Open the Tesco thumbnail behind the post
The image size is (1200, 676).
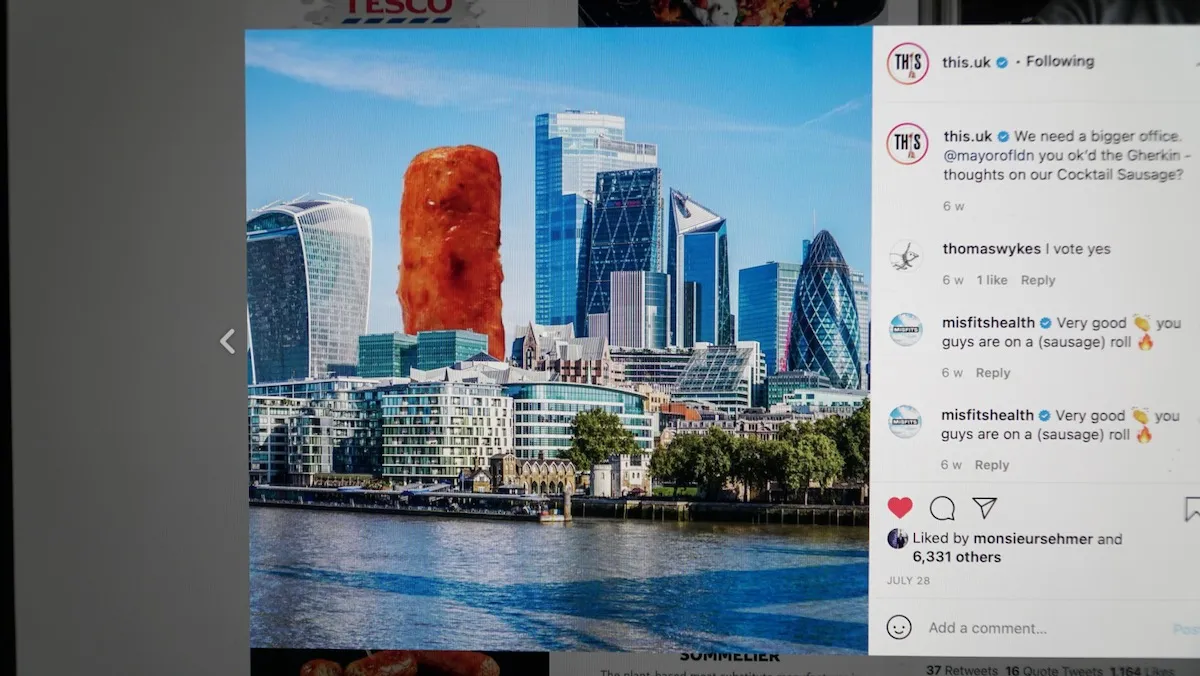395,12
